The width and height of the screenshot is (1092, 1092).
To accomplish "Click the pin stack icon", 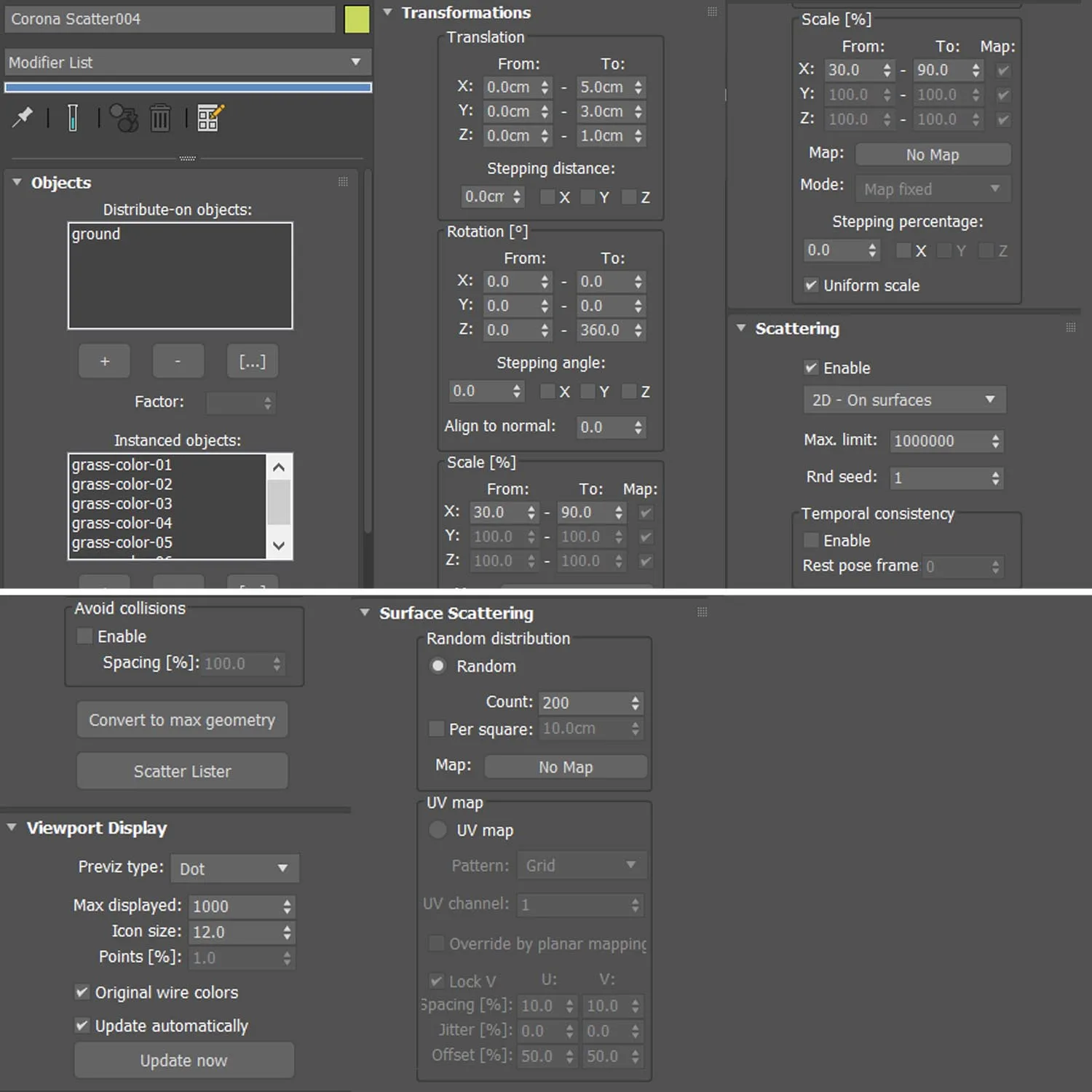I will coord(23,116).
